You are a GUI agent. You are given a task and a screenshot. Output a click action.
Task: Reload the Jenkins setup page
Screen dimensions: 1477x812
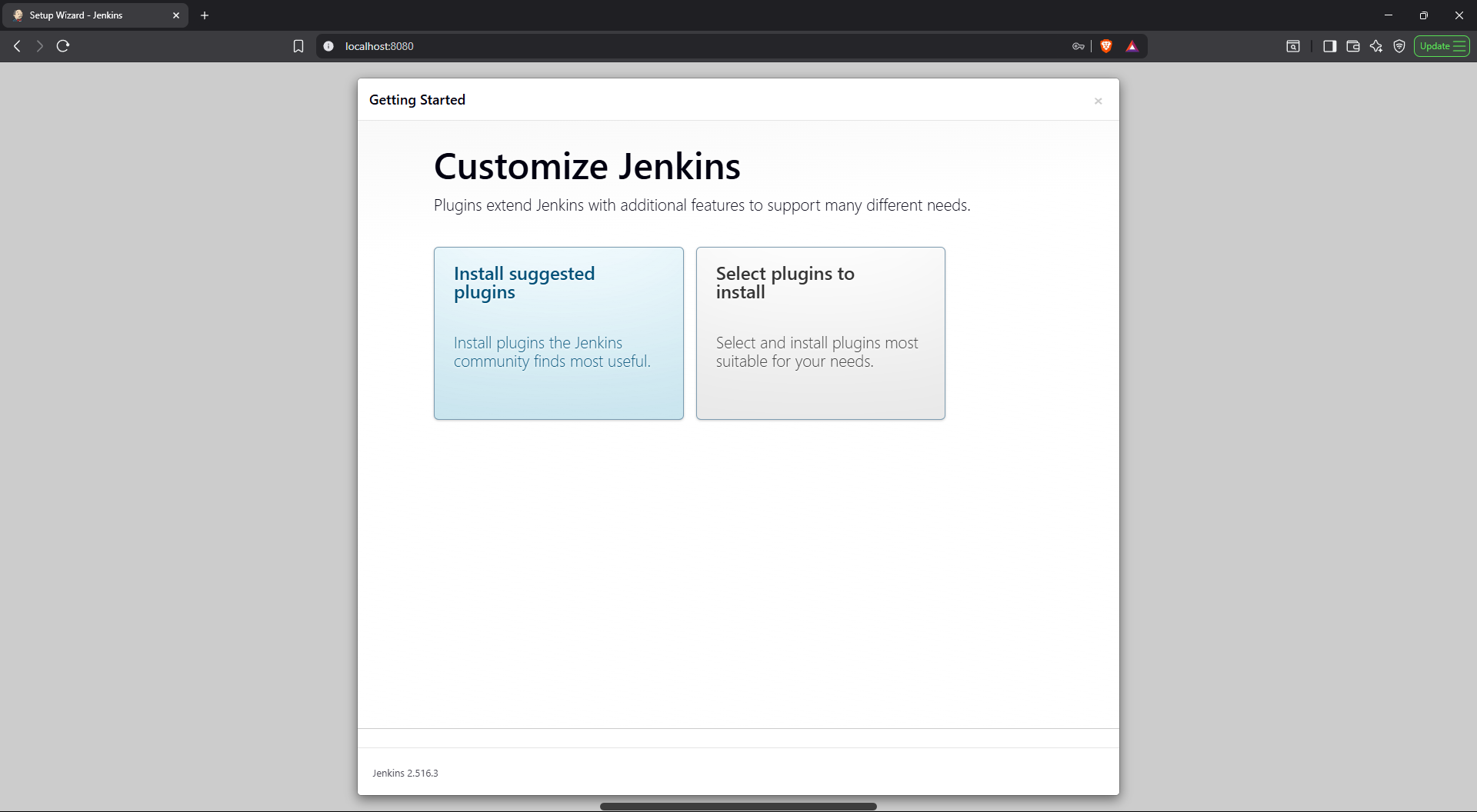pos(63,46)
